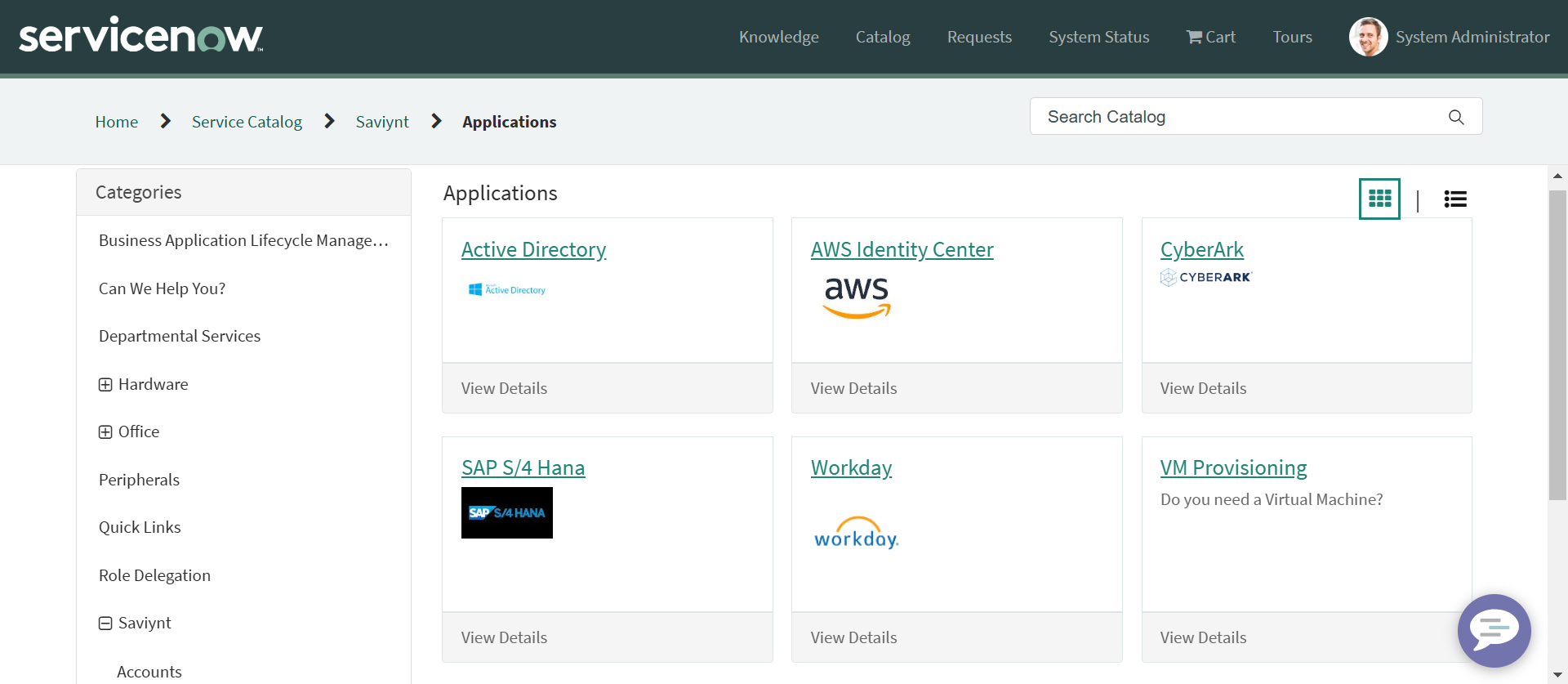Select the Hardware category label
The height and width of the screenshot is (684, 1568).
[x=153, y=384]
